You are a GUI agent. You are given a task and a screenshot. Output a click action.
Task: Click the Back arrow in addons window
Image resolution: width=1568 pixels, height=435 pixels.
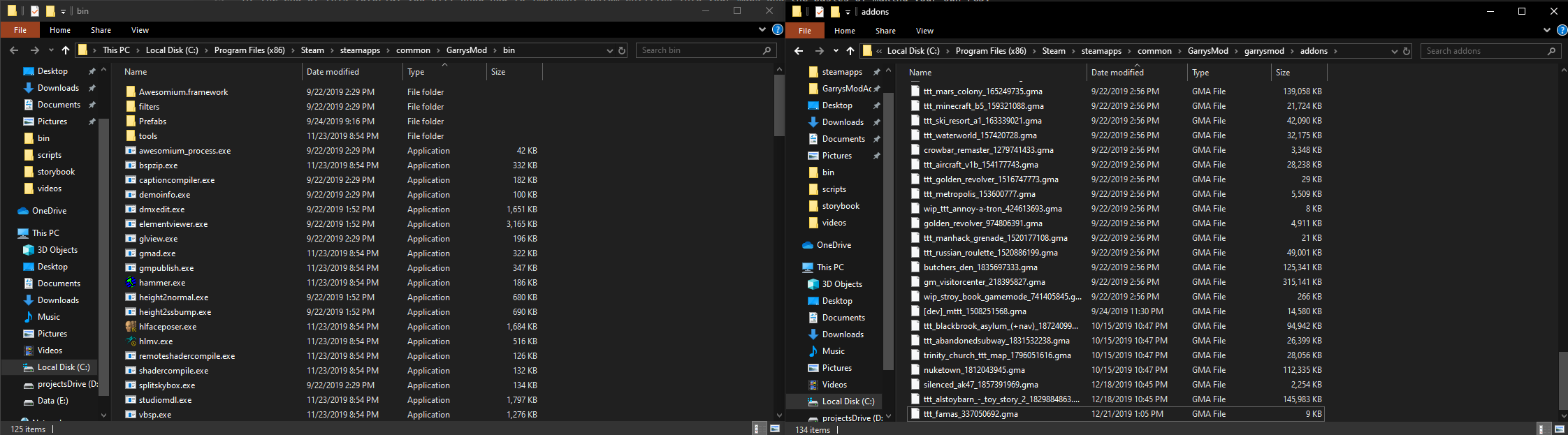[799, 51]
